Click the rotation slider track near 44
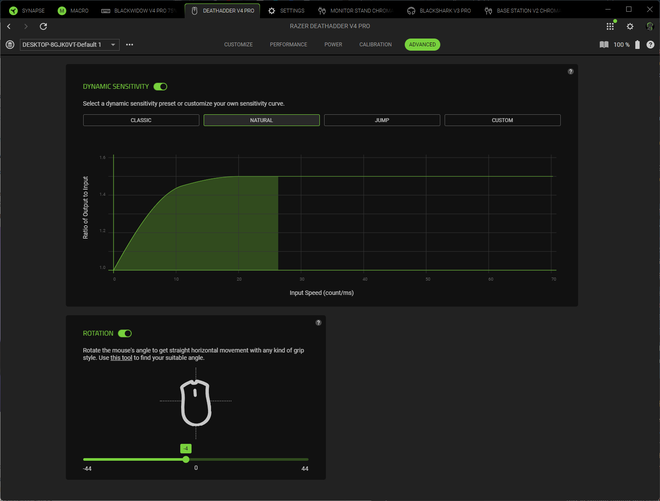 click(304, 459)
